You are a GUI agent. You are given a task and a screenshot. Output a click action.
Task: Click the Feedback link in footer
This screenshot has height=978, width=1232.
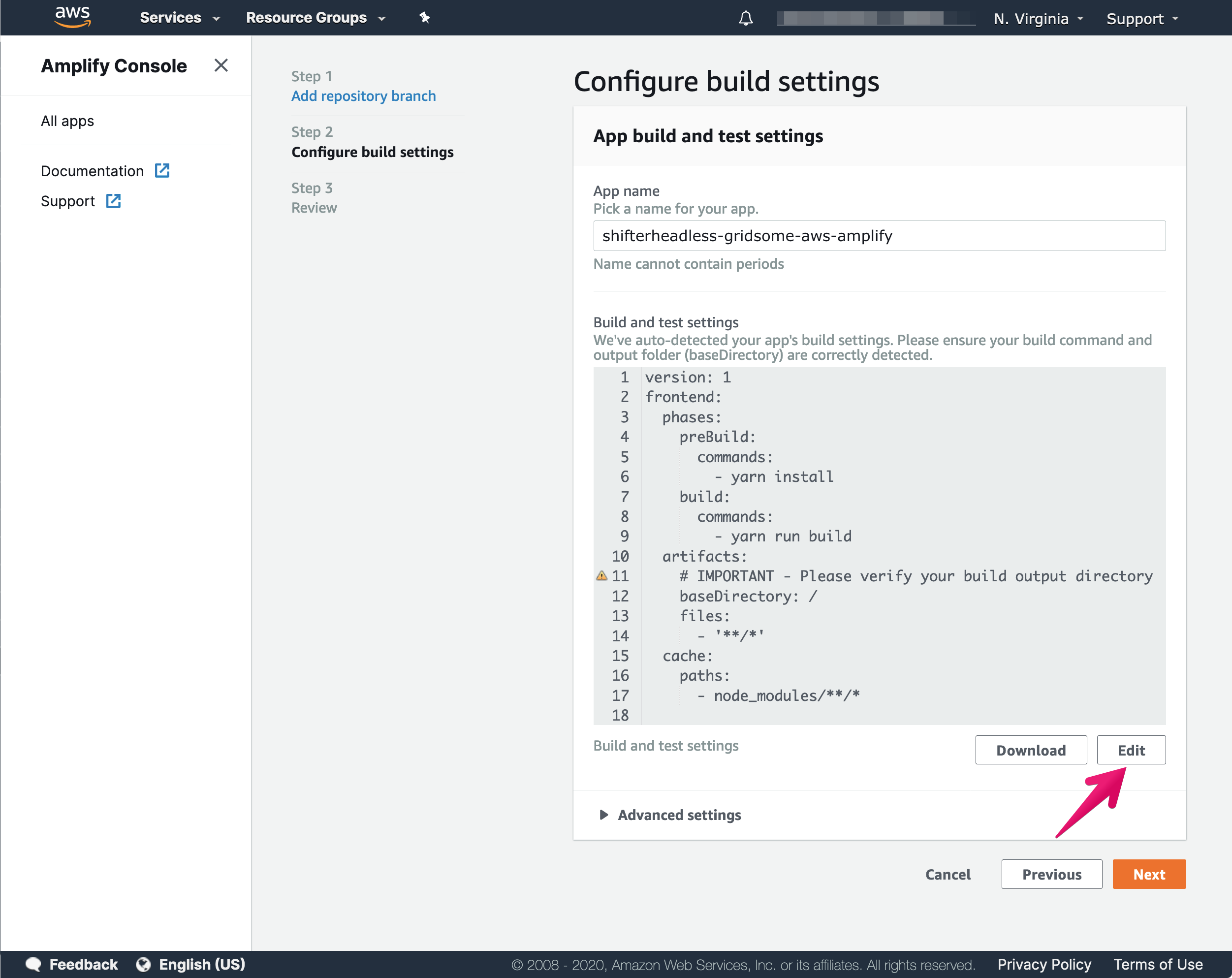click(83, 964)
